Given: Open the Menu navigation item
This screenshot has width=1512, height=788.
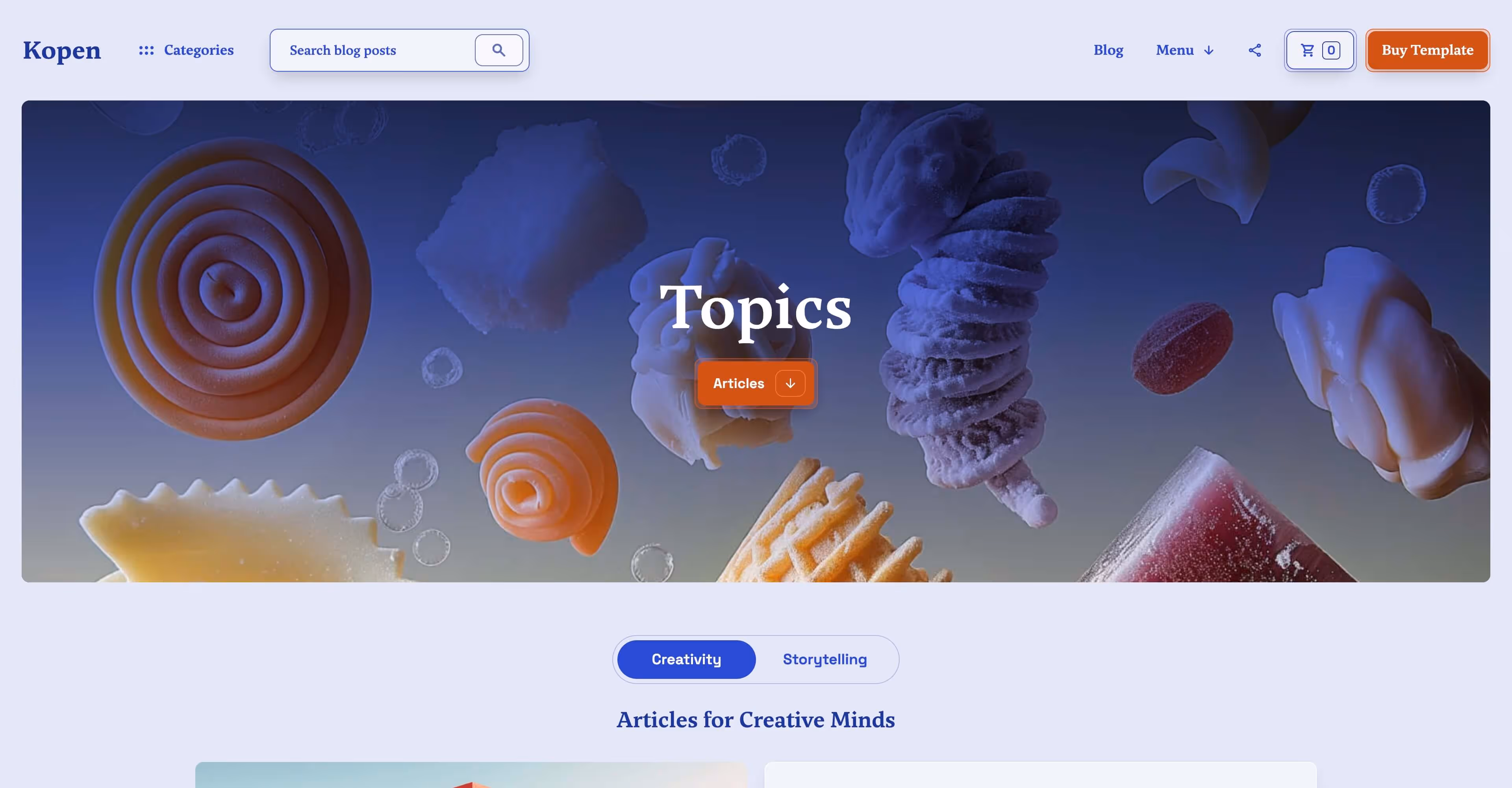Looking at the screenshot, I should tap(1185, 50).
